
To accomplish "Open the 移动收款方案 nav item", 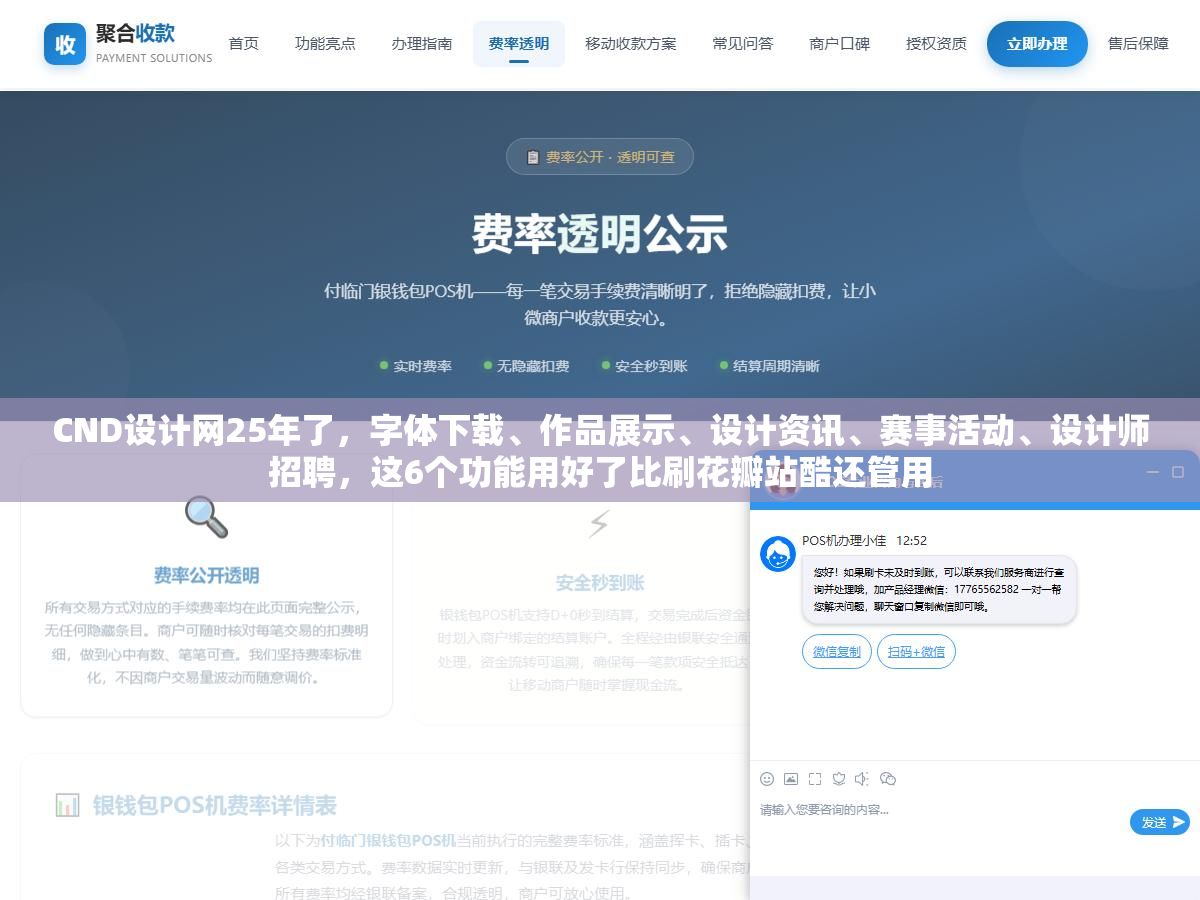I will 631,44.
